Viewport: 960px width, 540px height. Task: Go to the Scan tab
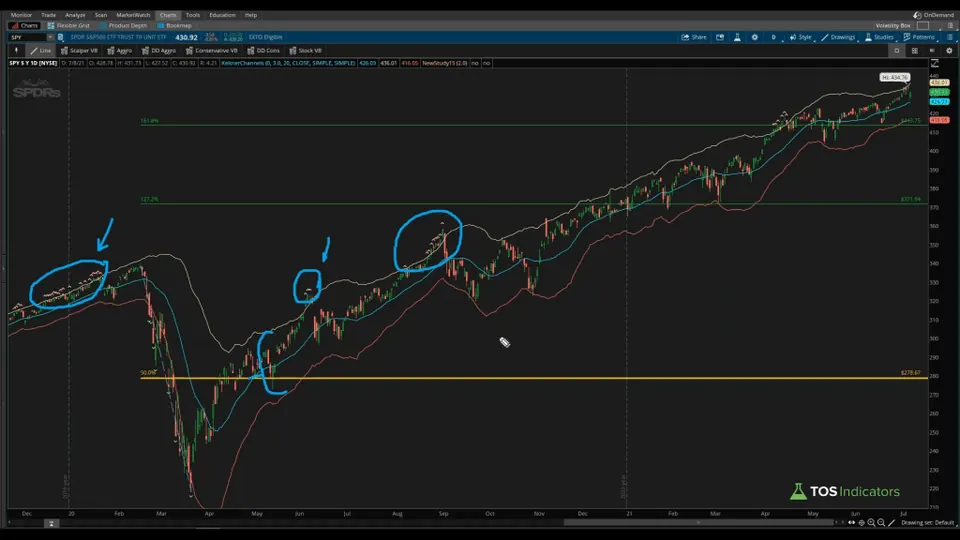[101, 15]
